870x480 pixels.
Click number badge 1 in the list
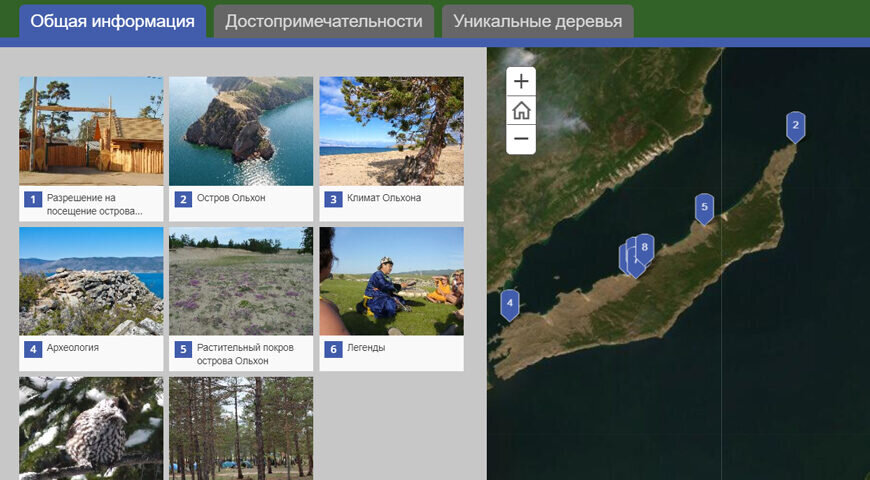(33, 199)
